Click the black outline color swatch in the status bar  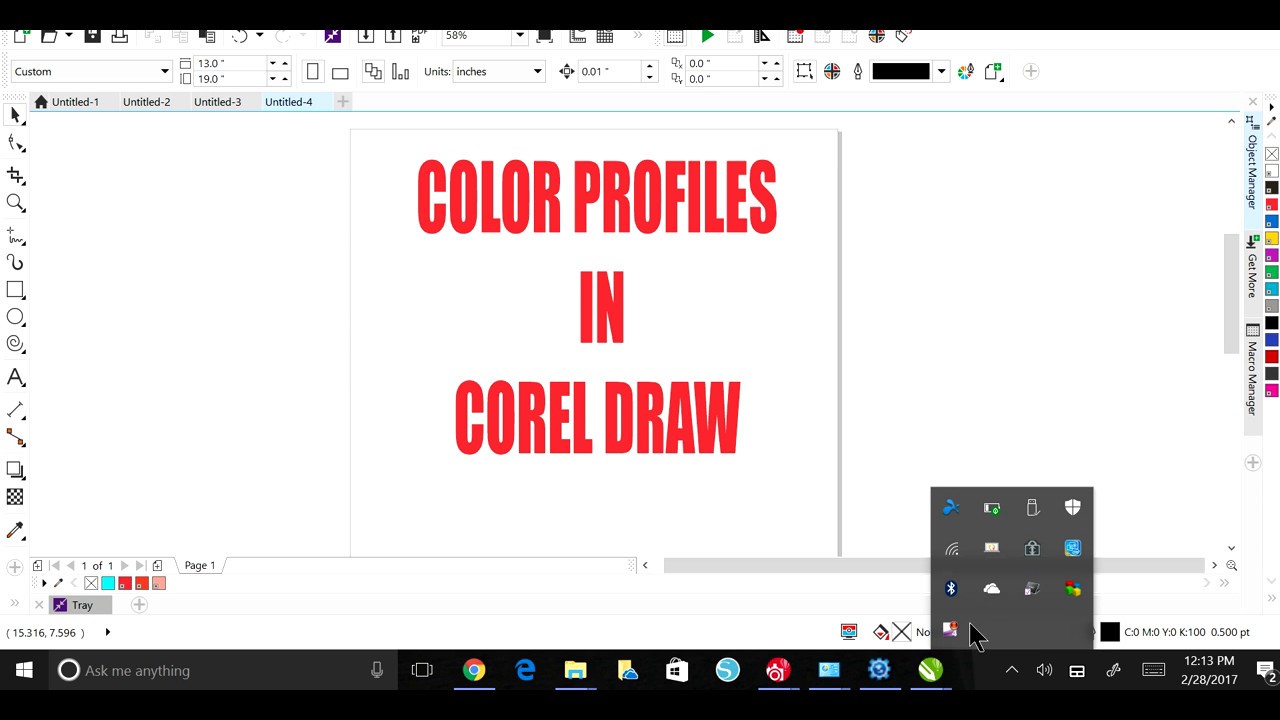click(x=1110, y=632)
